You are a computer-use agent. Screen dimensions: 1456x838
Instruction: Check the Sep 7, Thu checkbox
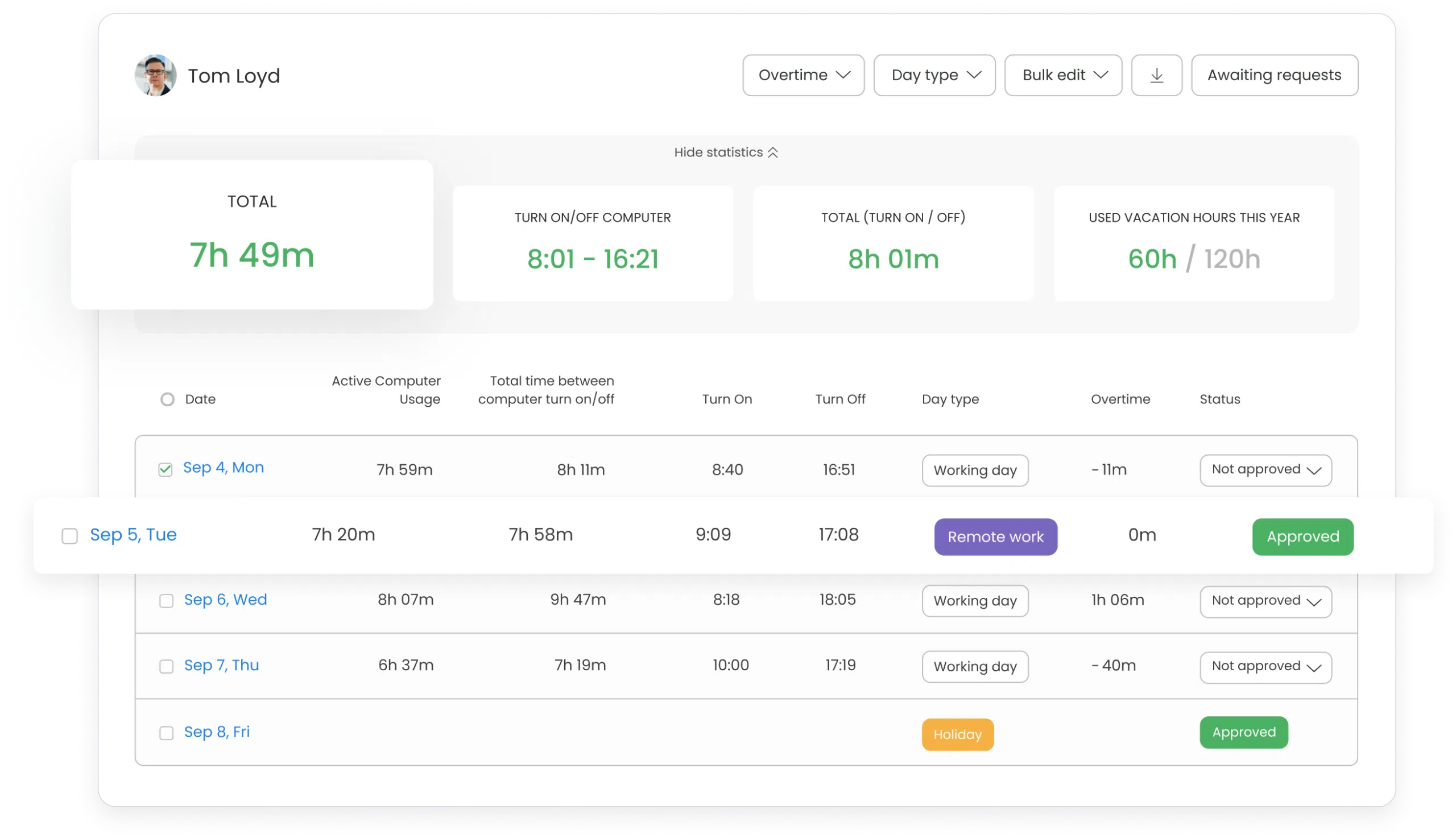tap(166, 666)
